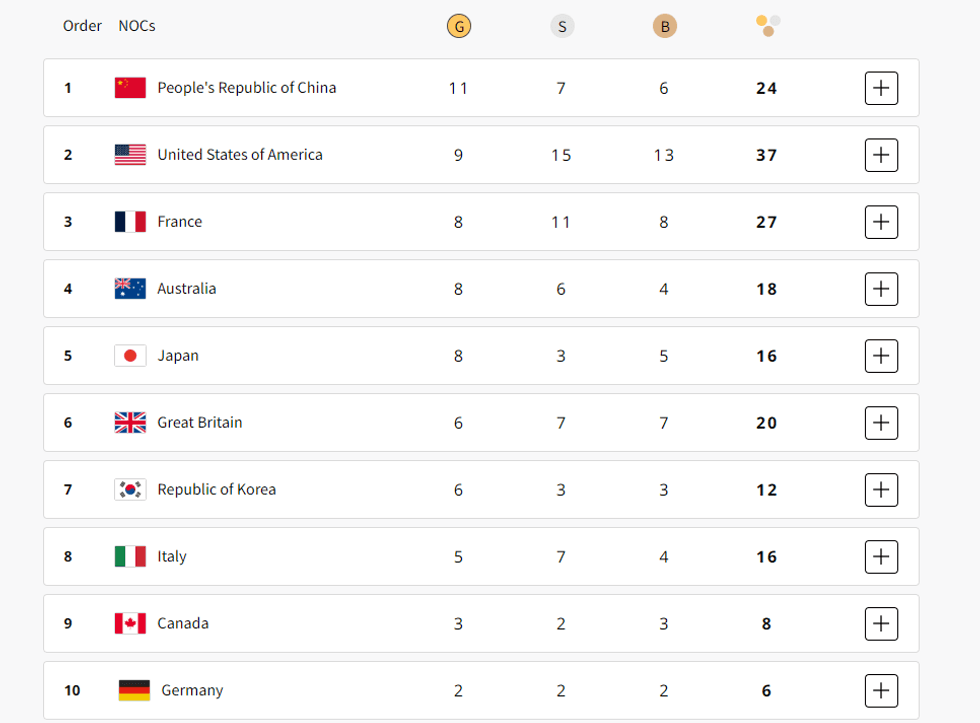The width and height of the screenshot is (980, 723).
Task: Click the Great Britain flag icon
Action: [x=130, y=423]
